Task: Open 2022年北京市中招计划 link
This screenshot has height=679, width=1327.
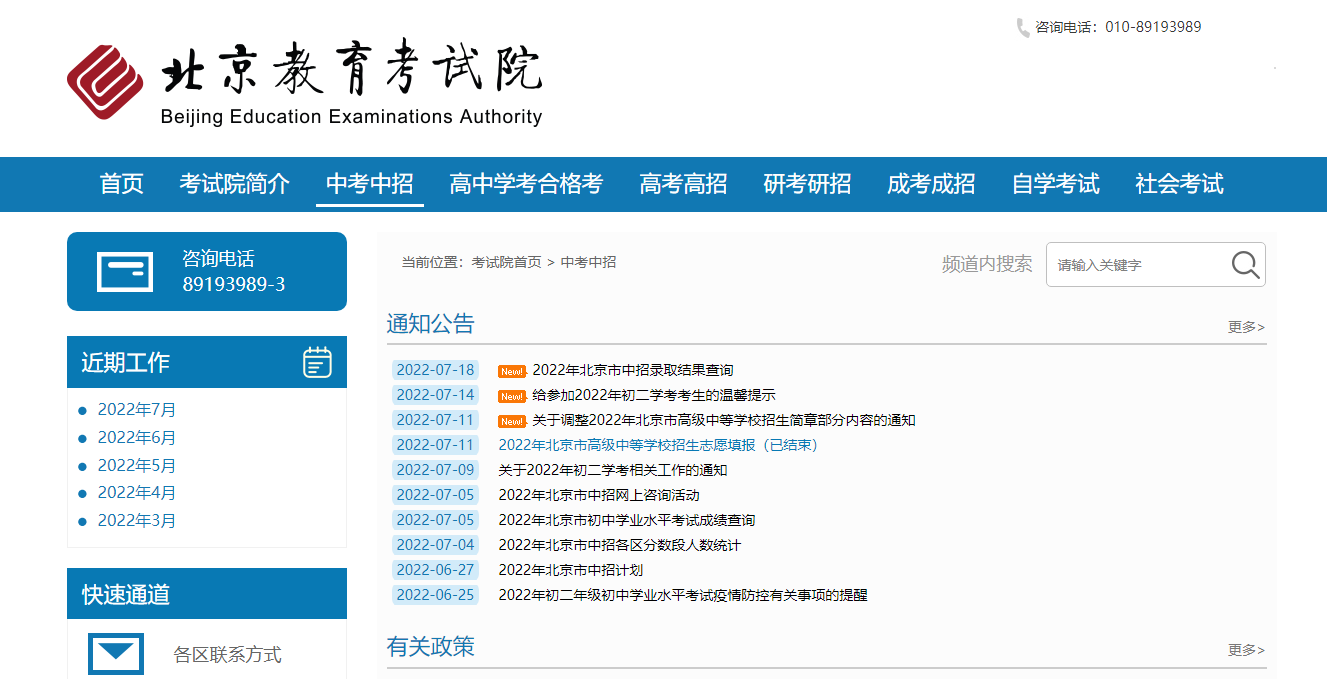Action: 570,570
